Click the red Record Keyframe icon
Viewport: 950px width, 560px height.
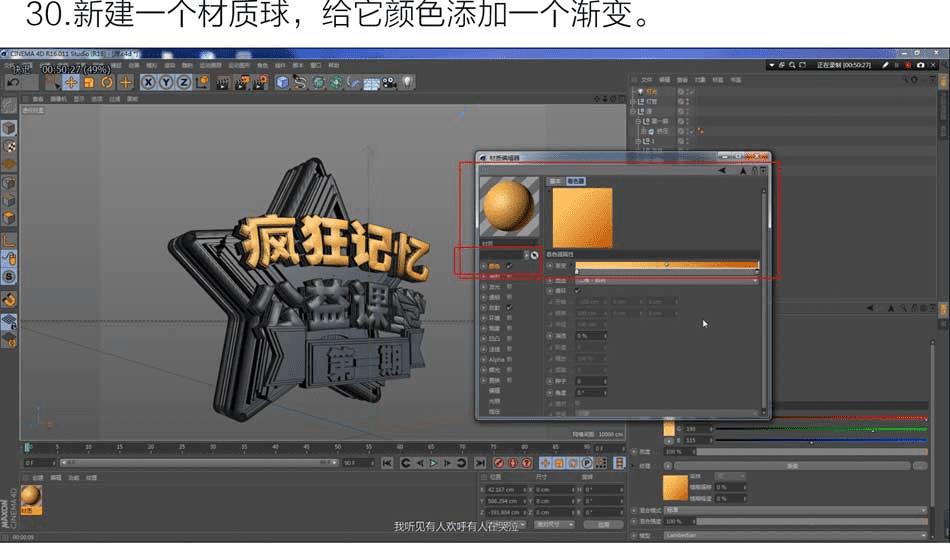(x=499, y=463)
